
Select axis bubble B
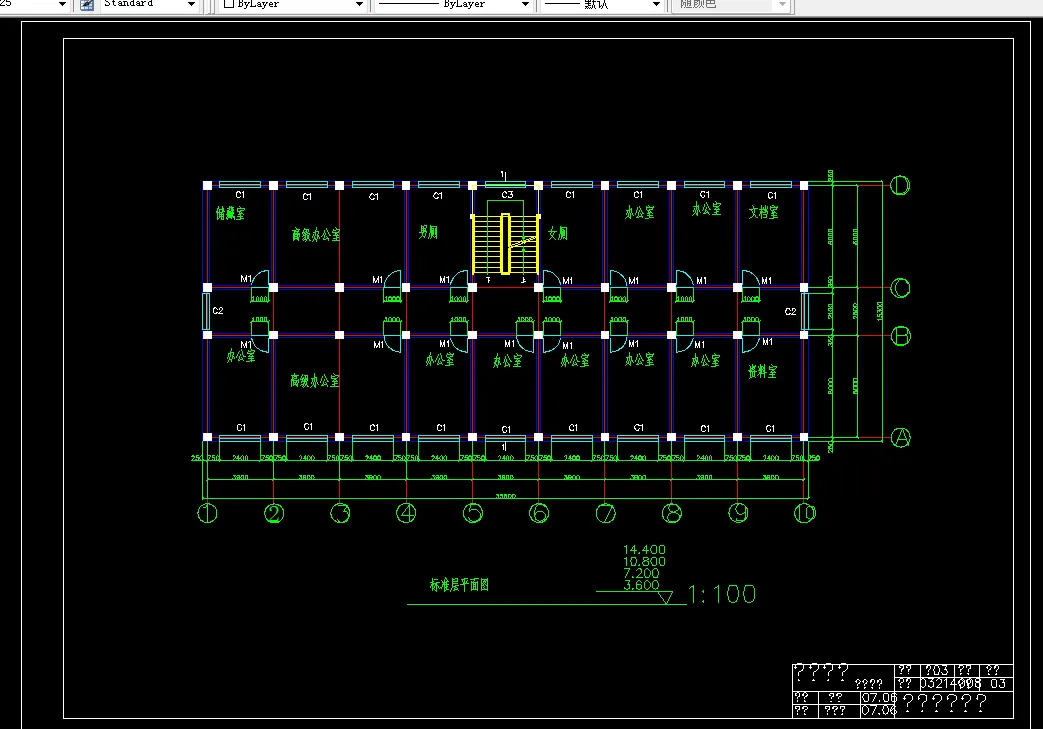(901, 337)
